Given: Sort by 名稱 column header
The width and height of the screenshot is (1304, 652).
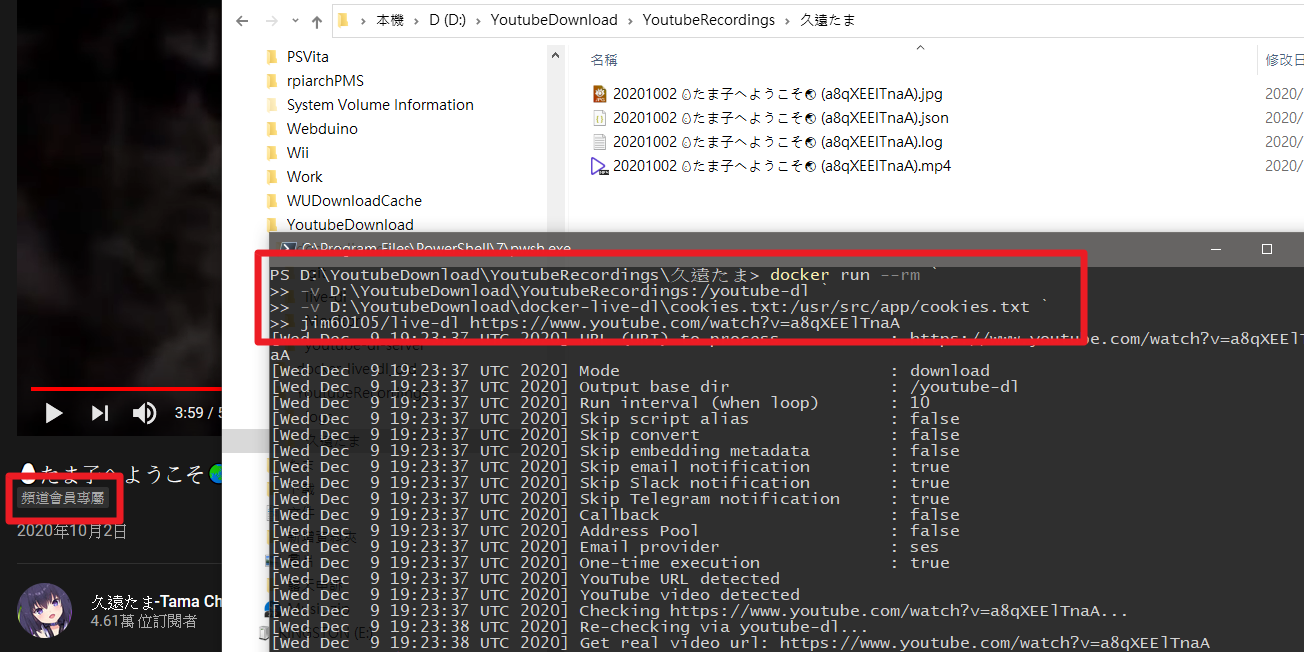Looking at the screenshot, I should [604, 60].
